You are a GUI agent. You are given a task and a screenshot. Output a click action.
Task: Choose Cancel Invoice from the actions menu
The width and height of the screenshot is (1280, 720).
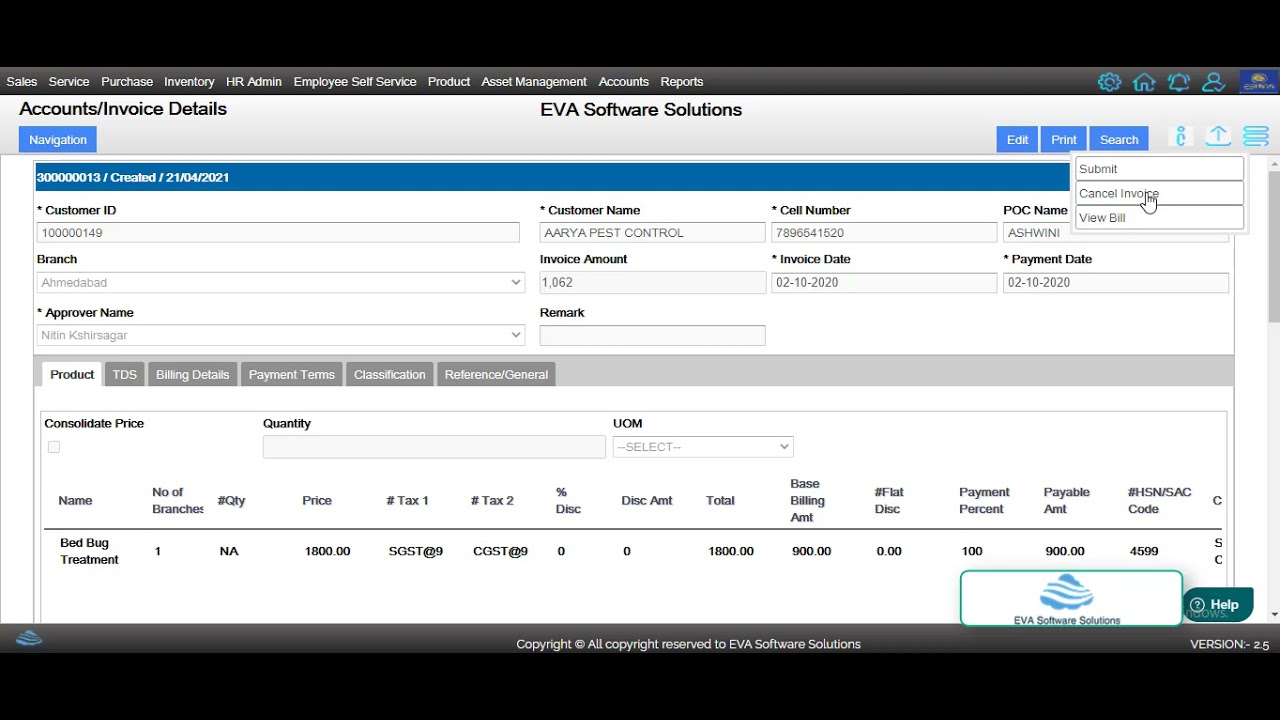pos(1159,193)
